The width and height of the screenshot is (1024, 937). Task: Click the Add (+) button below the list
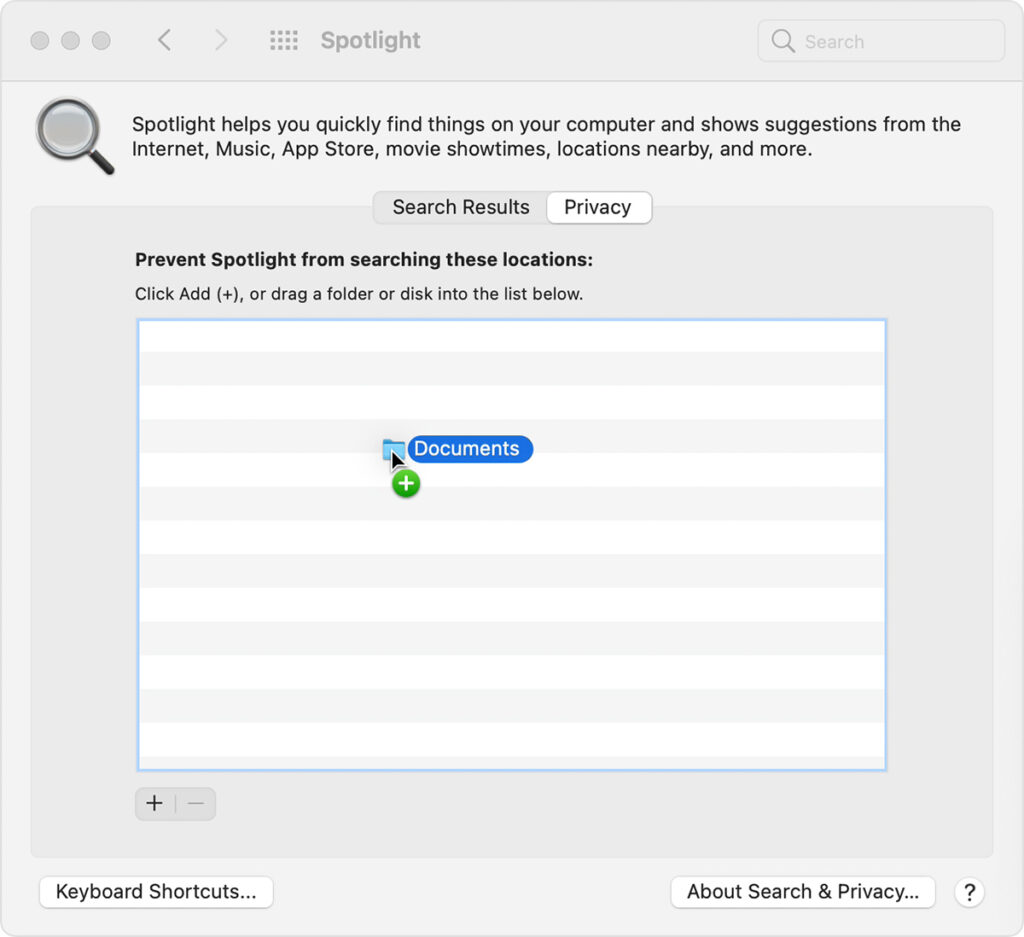154,803
